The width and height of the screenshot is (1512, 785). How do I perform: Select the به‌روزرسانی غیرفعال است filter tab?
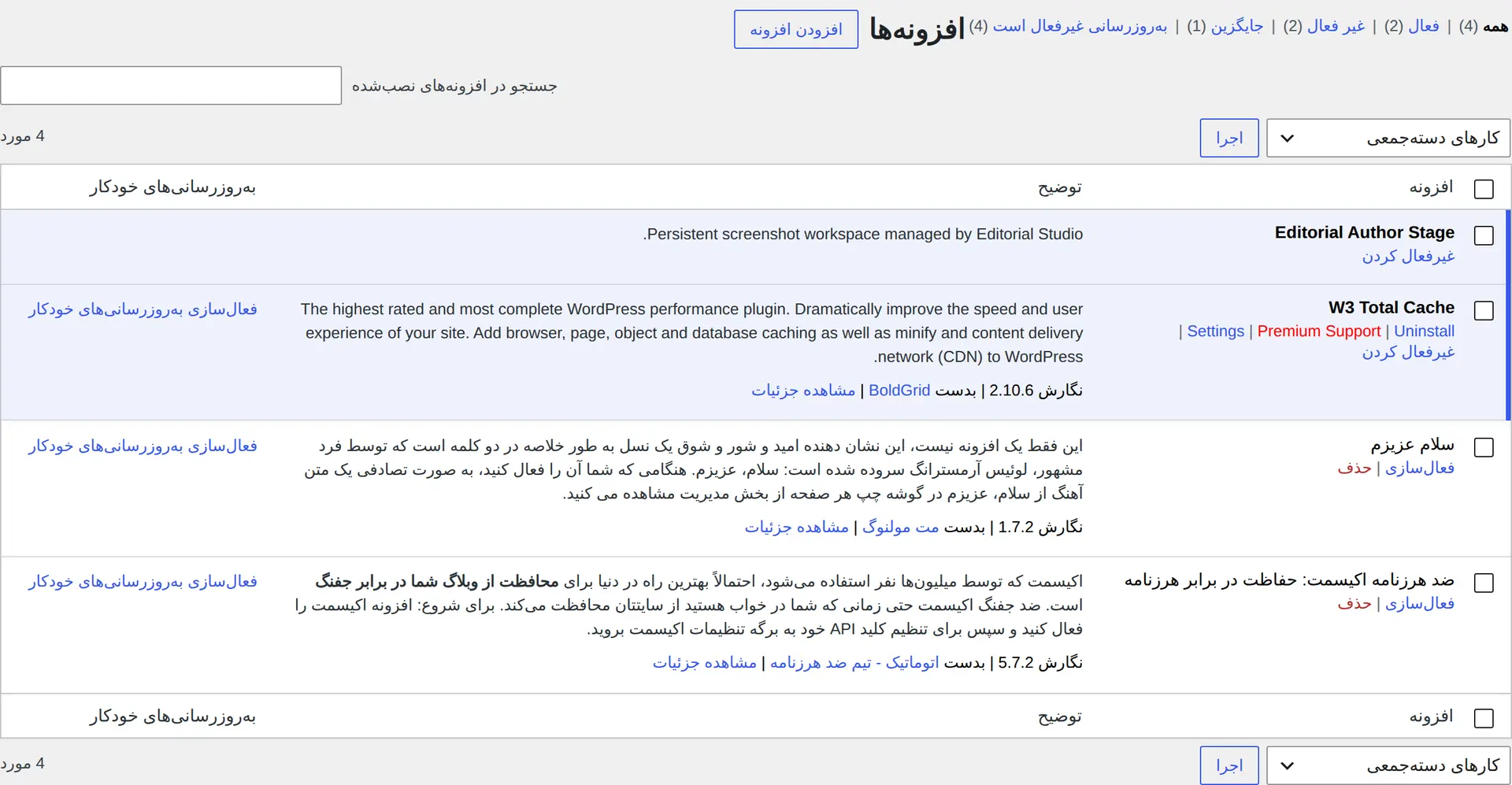(x=1080, y=26)
